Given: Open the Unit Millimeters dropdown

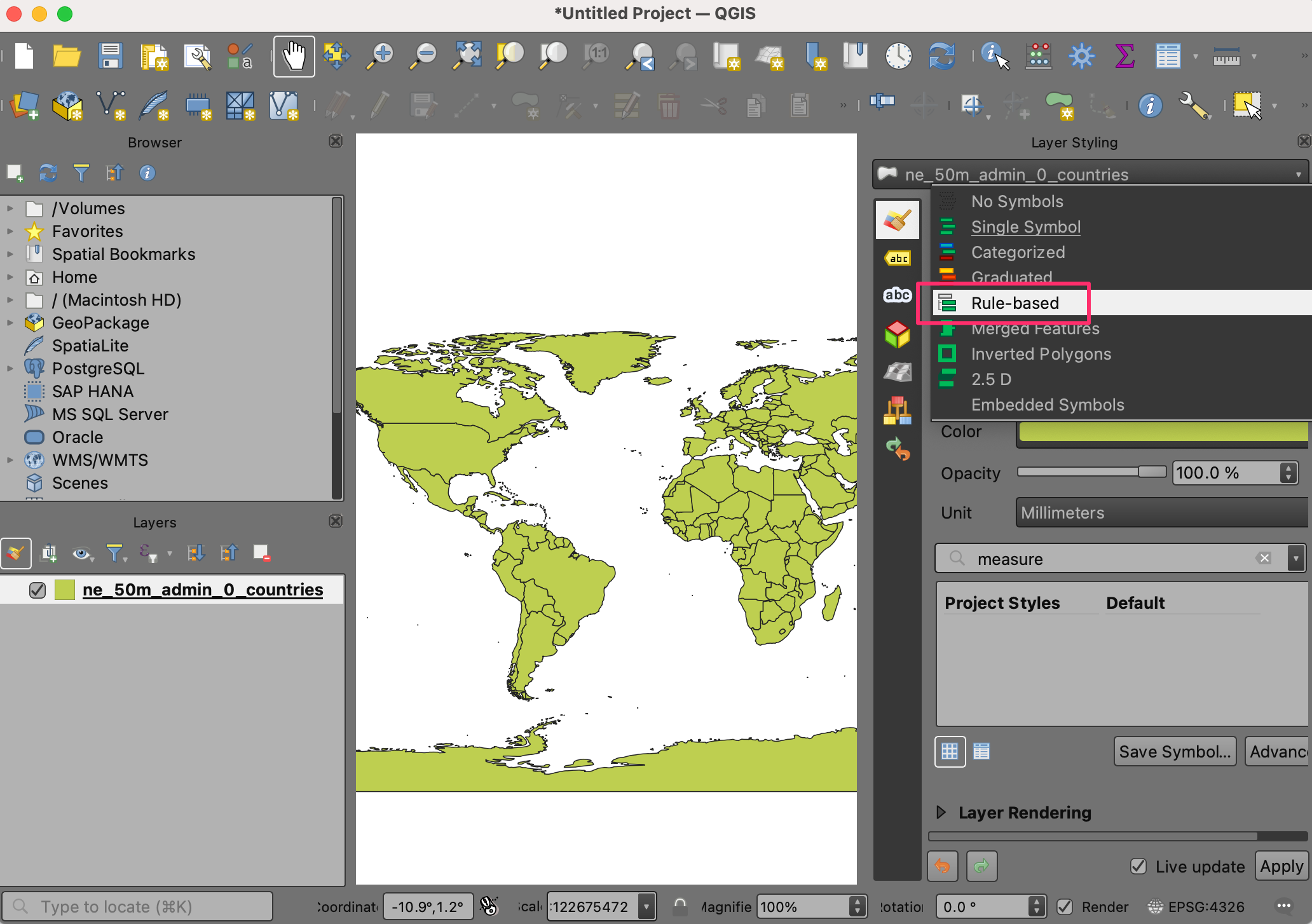Looking at the screenshot, I should [x=1163, y=513].
